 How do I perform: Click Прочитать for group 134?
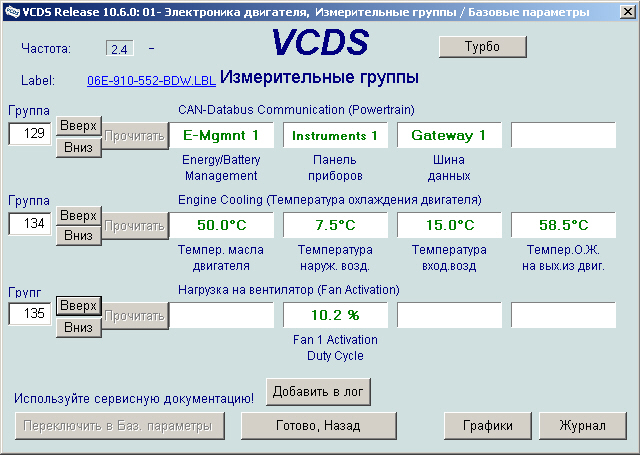135,226
